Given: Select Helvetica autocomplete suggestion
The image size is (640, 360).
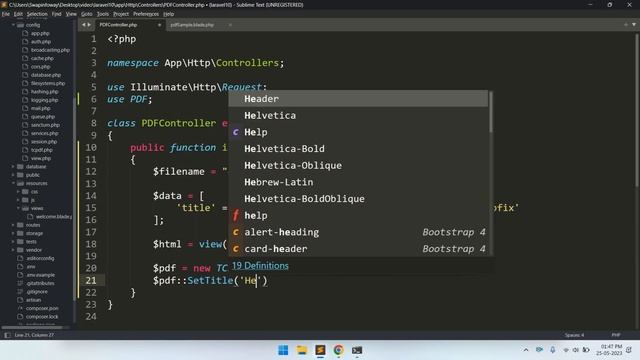Looking at the screenshot, I should [x=358, y=116].
